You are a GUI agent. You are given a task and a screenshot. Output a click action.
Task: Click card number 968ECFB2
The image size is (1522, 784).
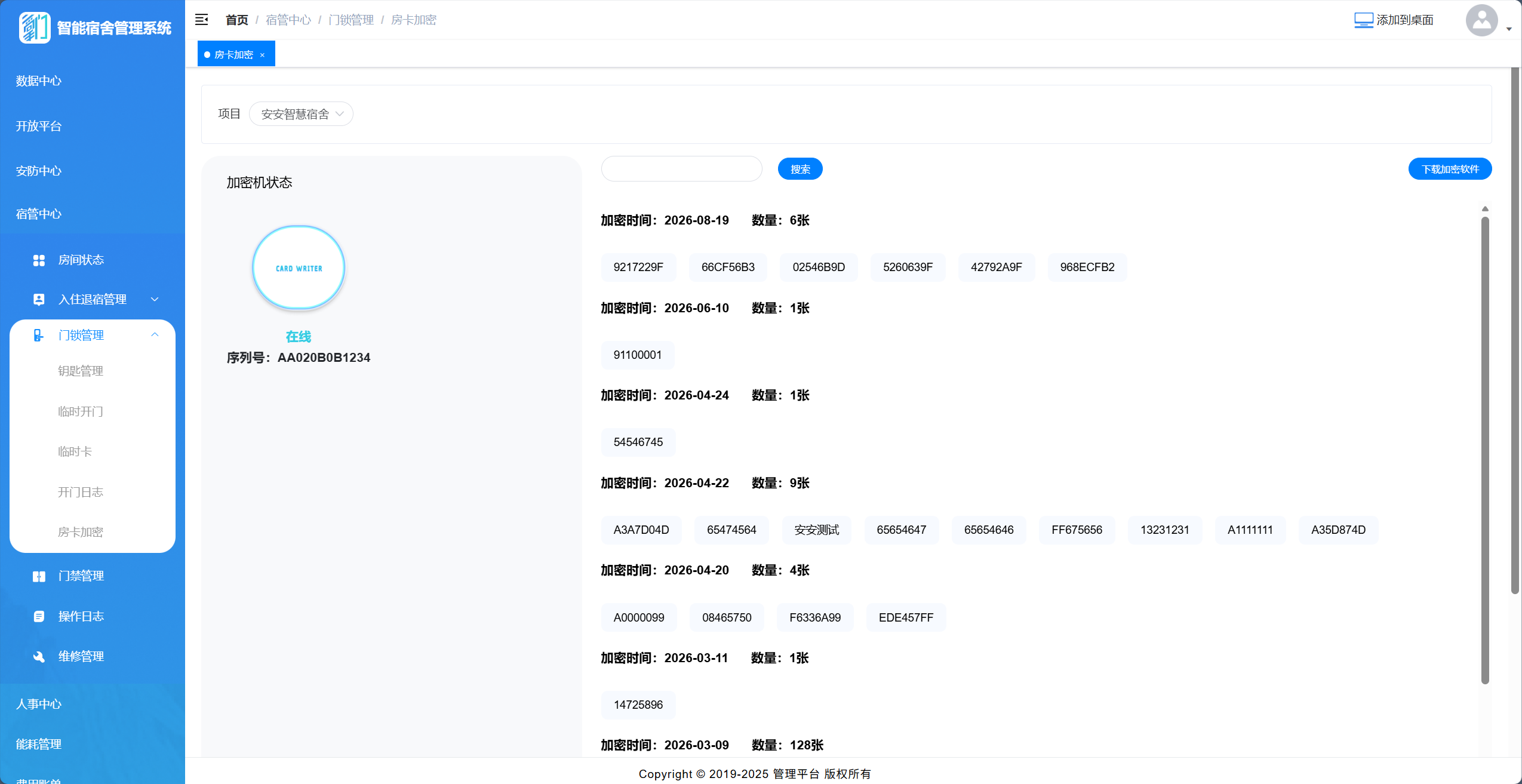(x=1087, y=267)
